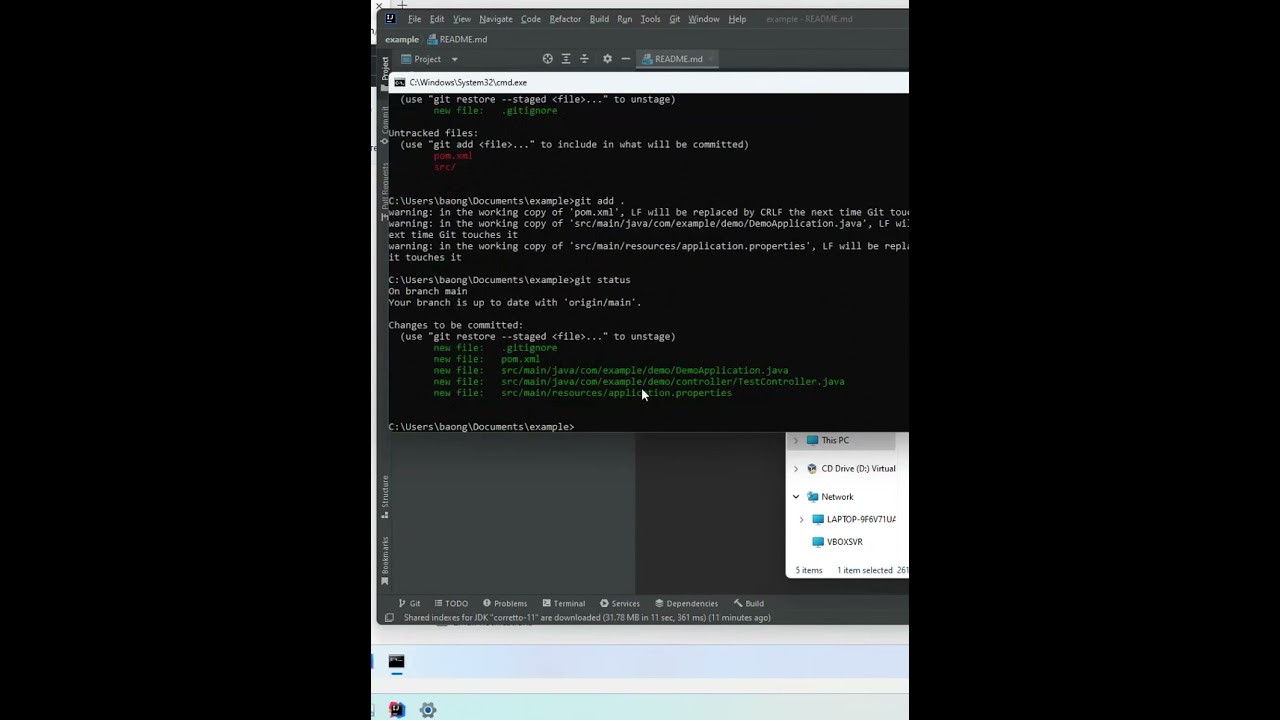Image resolution: width=1280 pixels, height=720 pixels.
Task: Open the Problems tool window
Action: coord(505,603)
